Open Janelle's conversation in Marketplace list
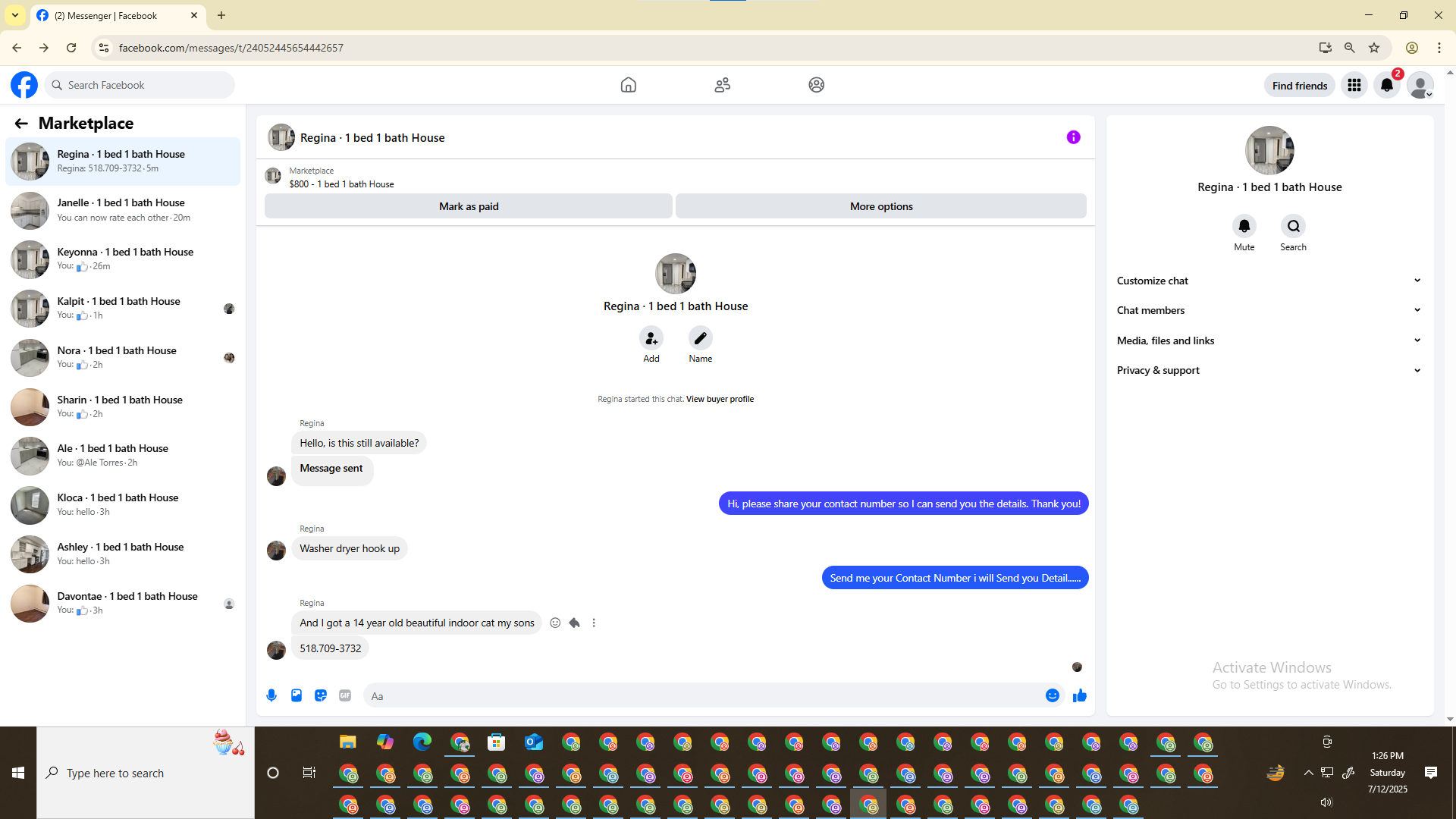Image resolution: width=1456 pixels, height=819 pixels. (x=123, y=210)
